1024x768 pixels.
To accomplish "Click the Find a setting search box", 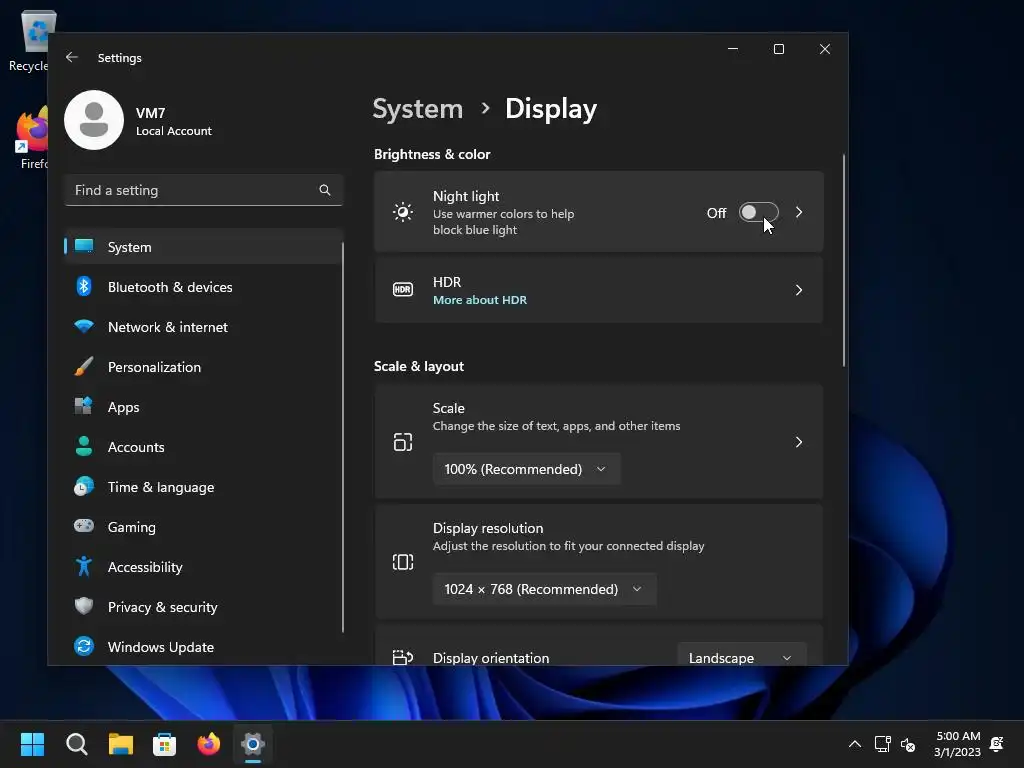I will [203, 190].
